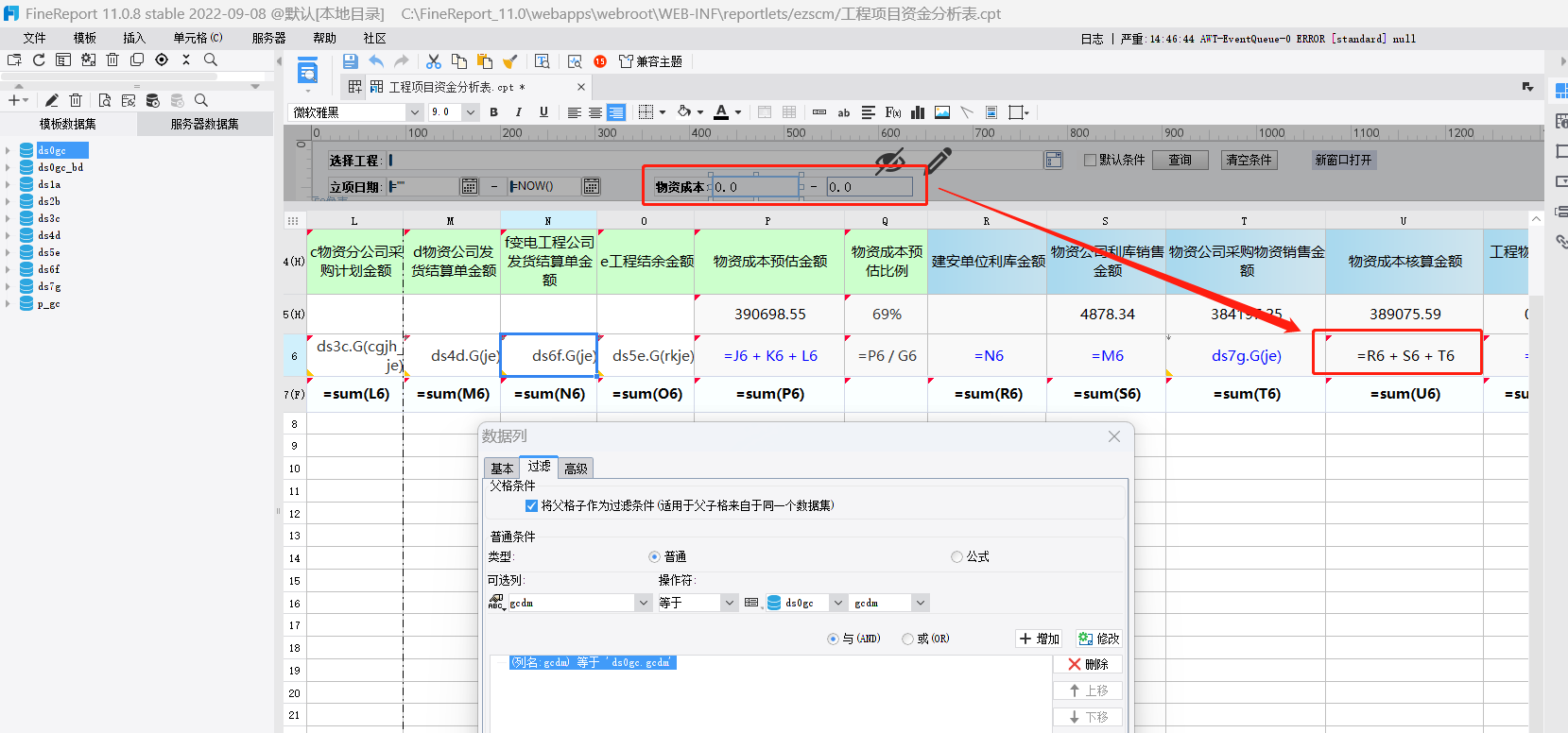Viewport: 1568px width, 733px height.
Task: Open the font color A swatch
Action: pos(721,112)
